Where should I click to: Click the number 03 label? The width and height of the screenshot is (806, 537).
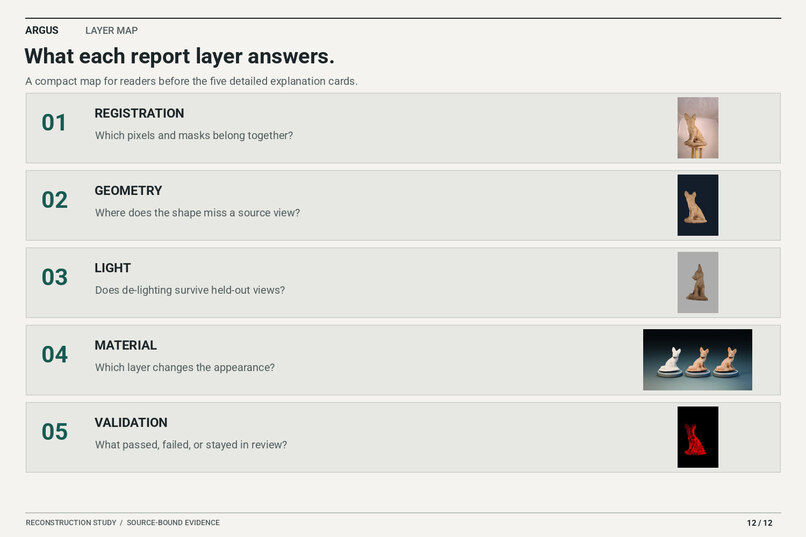(x=54, y=277)
